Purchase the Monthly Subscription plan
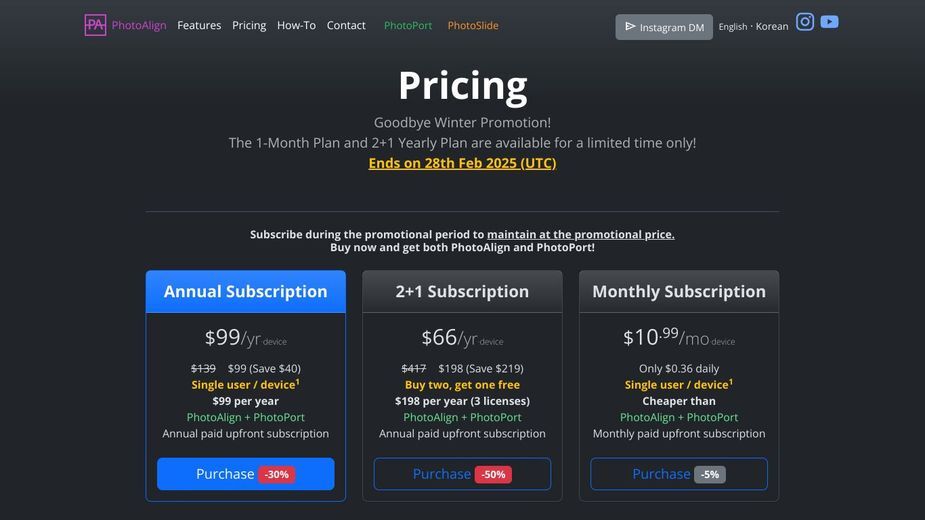 679,474
